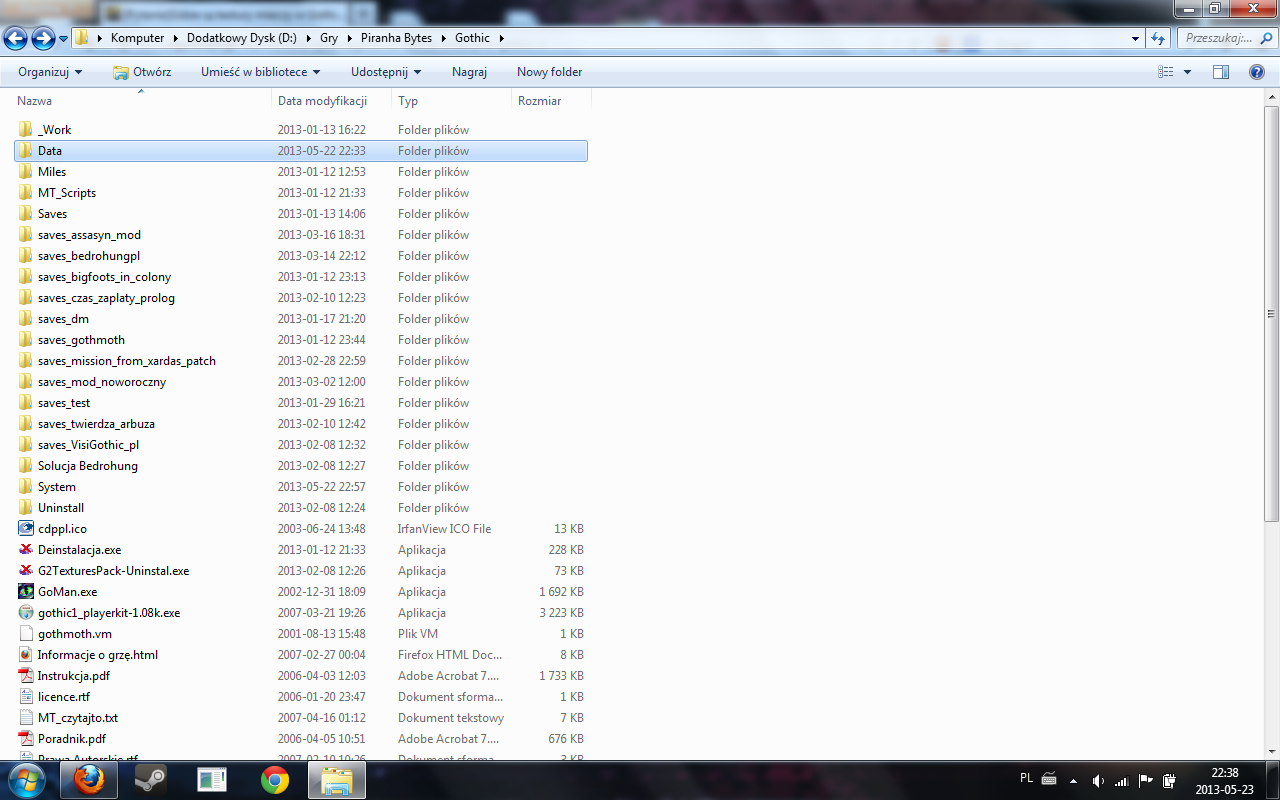Select the System folder icon

(26, 487)
